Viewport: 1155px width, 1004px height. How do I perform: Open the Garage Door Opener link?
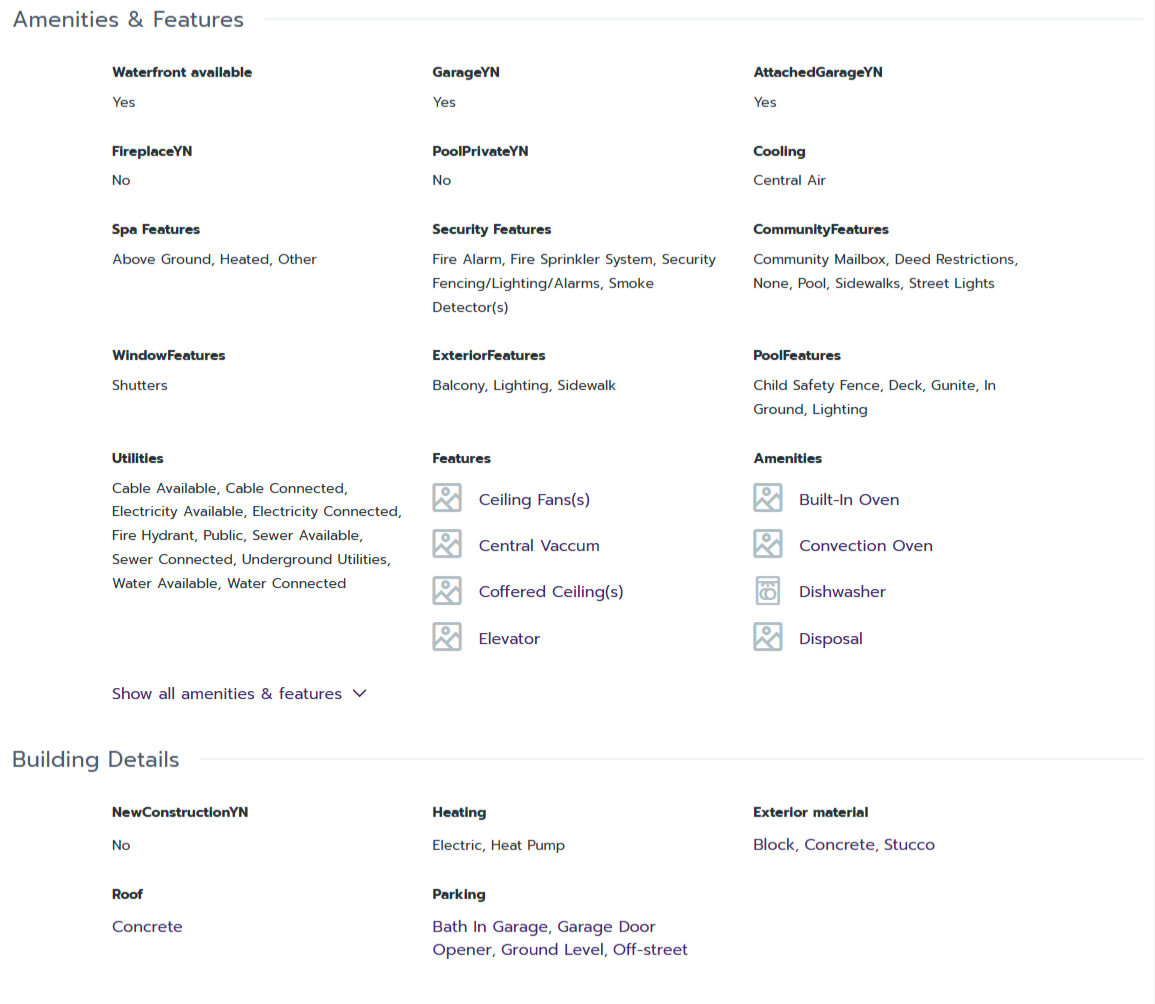[x=606, y=927]
